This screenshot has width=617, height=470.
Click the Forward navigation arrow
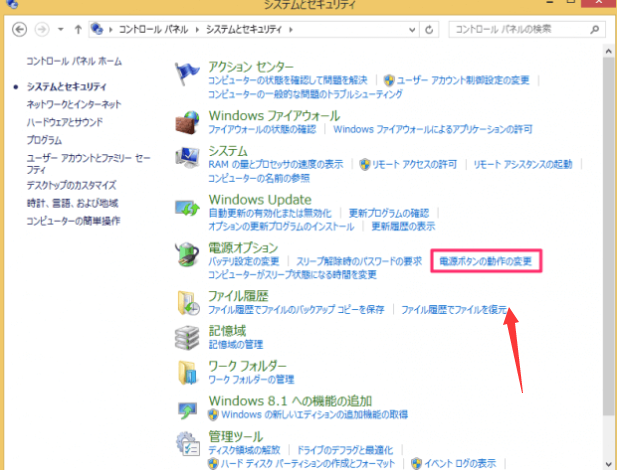42,30
